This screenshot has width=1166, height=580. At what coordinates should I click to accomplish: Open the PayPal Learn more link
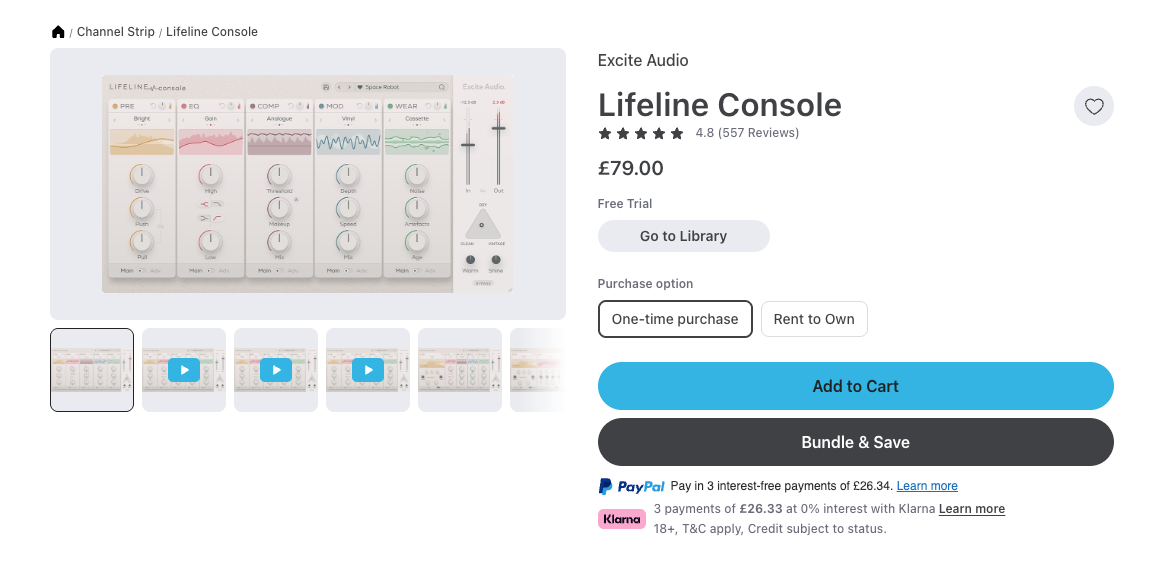coord(927,486)
